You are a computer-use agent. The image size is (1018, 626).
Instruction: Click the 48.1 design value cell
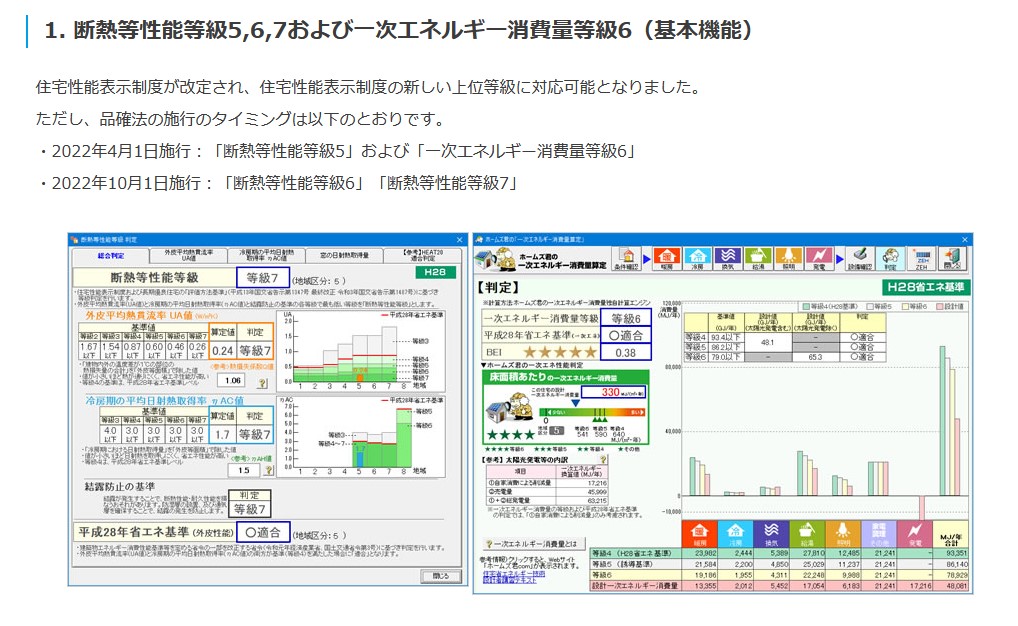768,343
